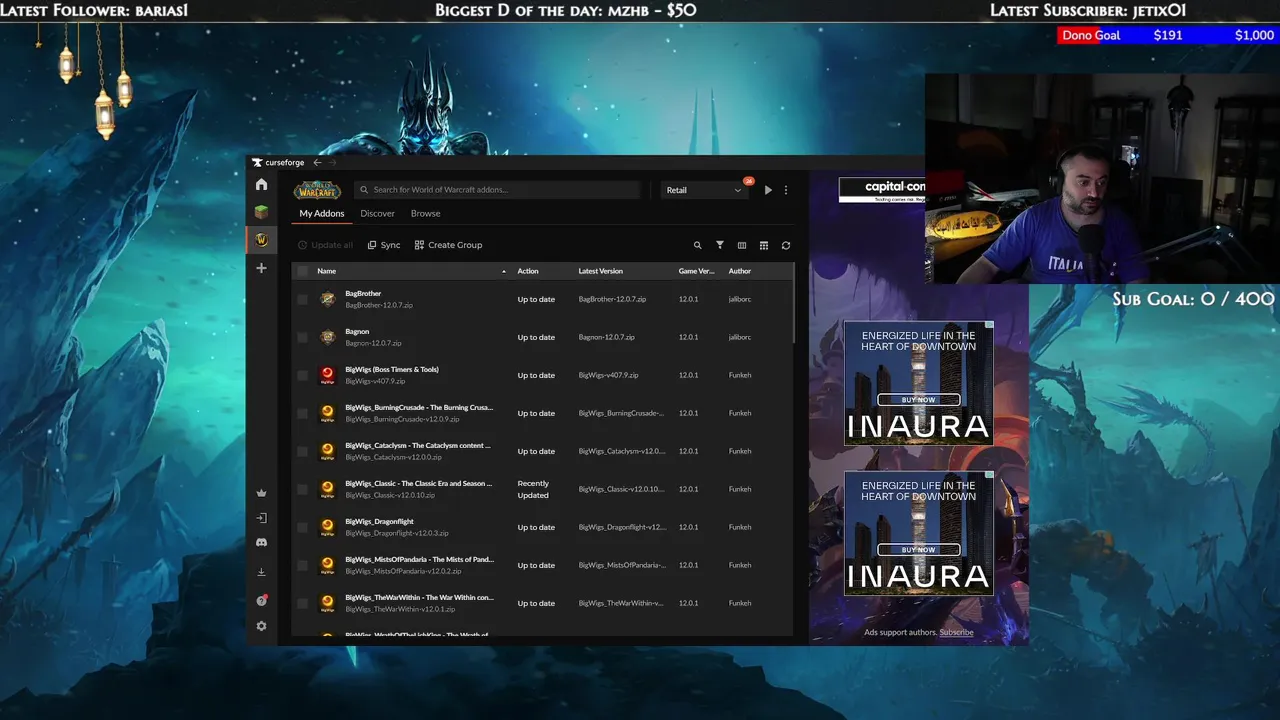Check the BagBrother row checkbox
Image resolution: width=1280 pixels, height=720 pixels.
point(303,299)
